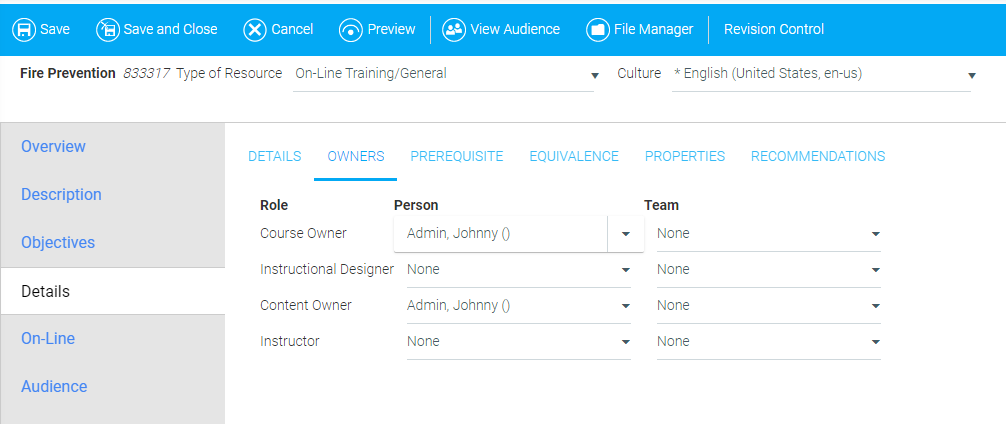Screen dimensions: 1006x424
Task: Open Overview in sidebar
Action: pyautogui.click(x=54, y=147)
